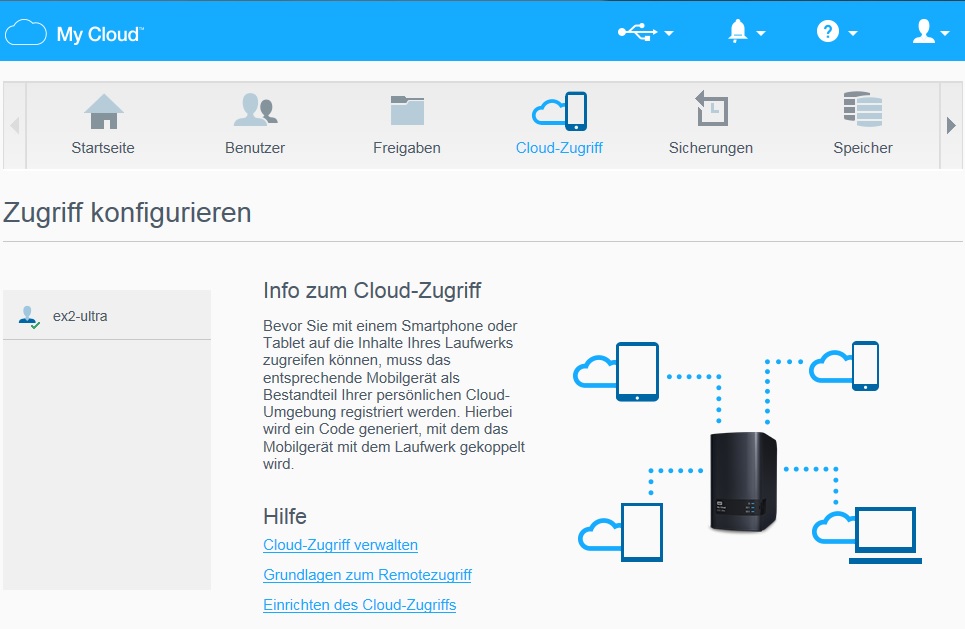Screen dimensions: 965x629
Task: Select the Cloud-Zugriff cloud phone icon
Action: point(559,111)
